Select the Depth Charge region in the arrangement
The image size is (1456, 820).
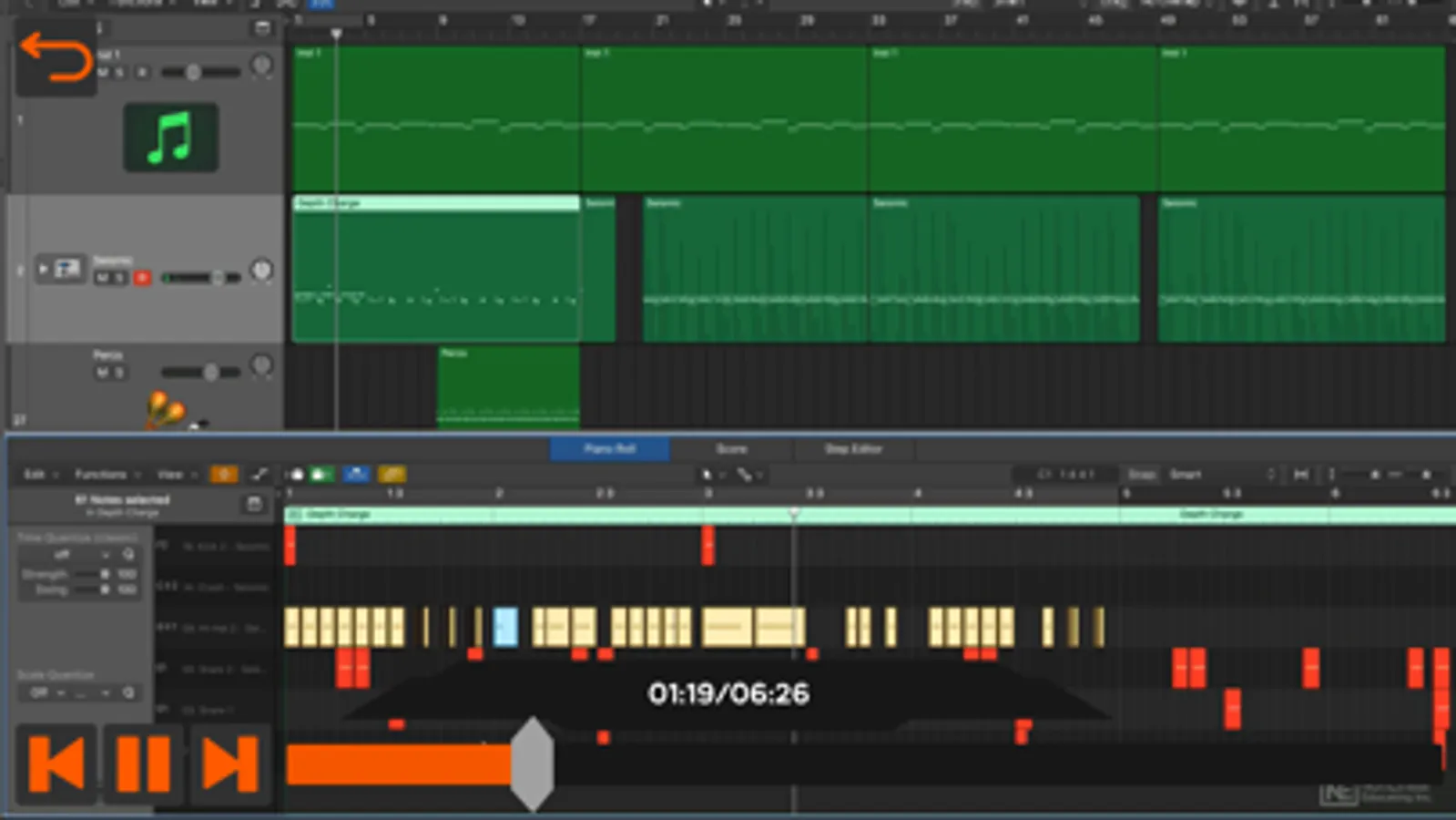436,269
